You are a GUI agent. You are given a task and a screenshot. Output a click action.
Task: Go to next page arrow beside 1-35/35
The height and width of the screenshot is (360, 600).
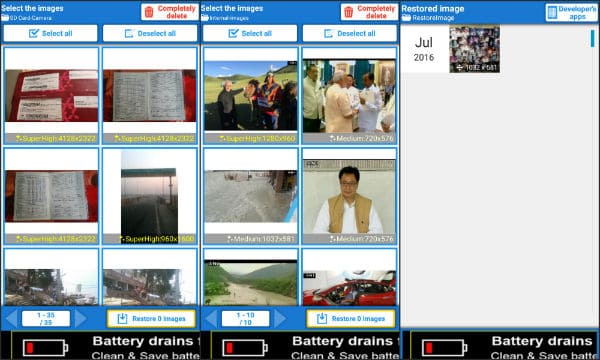tap(81, 318)
